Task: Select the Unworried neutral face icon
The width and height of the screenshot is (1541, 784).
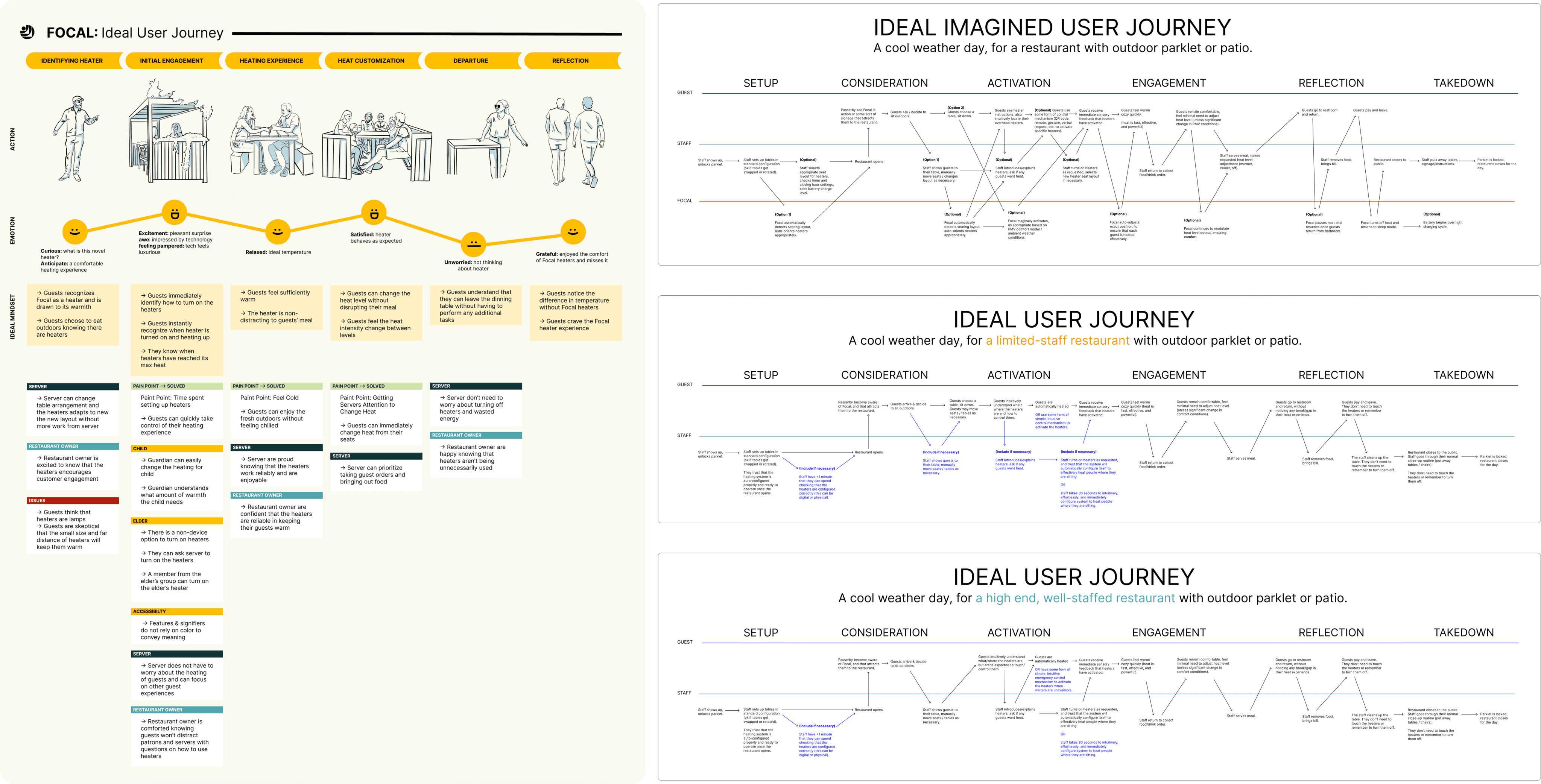Action: 473,244
